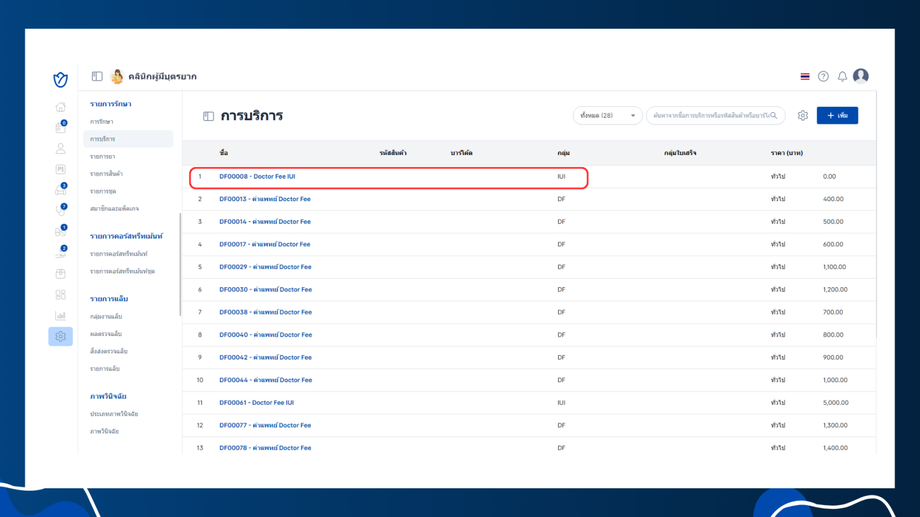Open the ทั้งหมด (28) filter dropdown

click(x=607, y=116)
